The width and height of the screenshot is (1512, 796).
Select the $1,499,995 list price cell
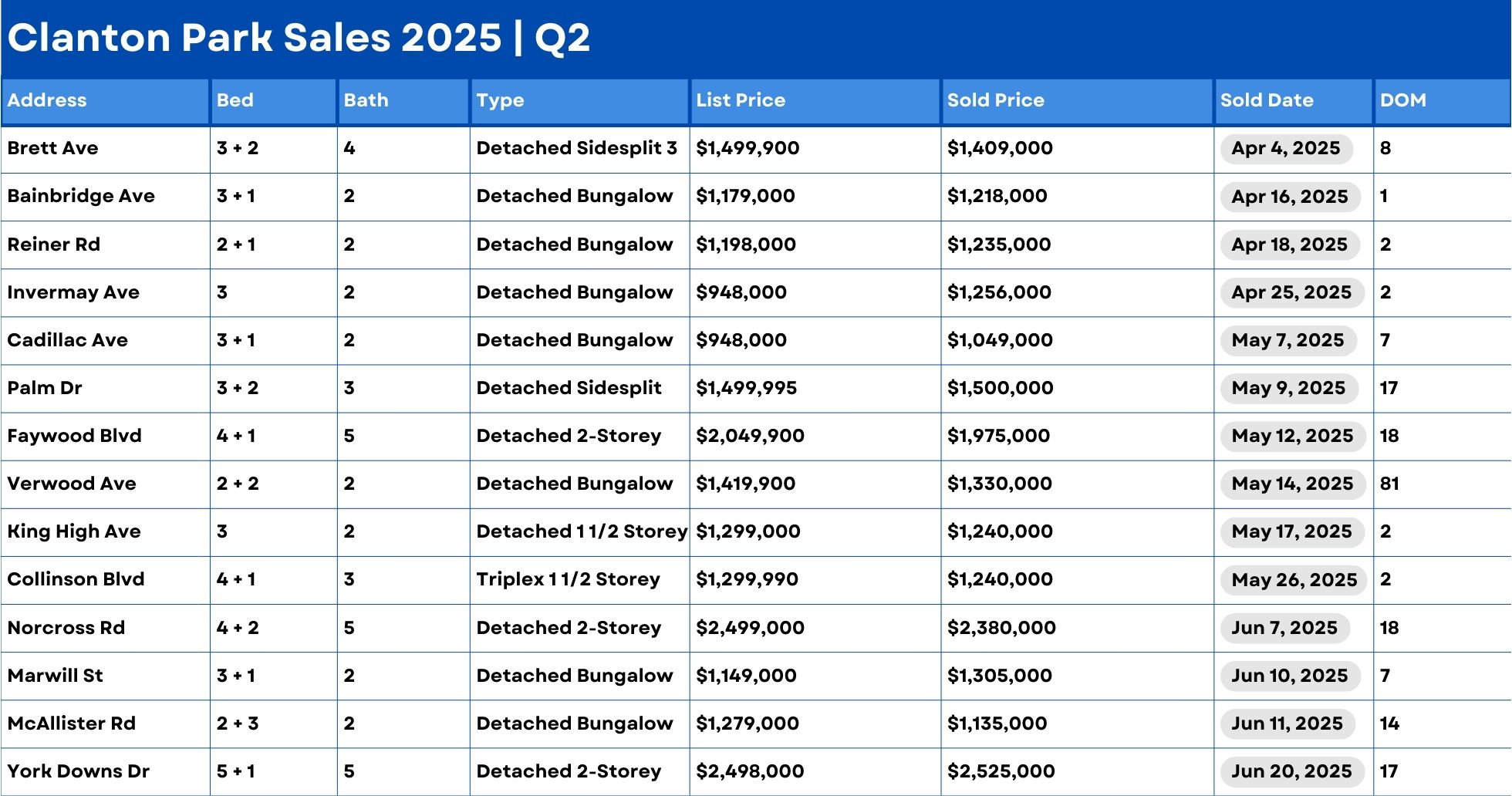(x=746, y=388)
